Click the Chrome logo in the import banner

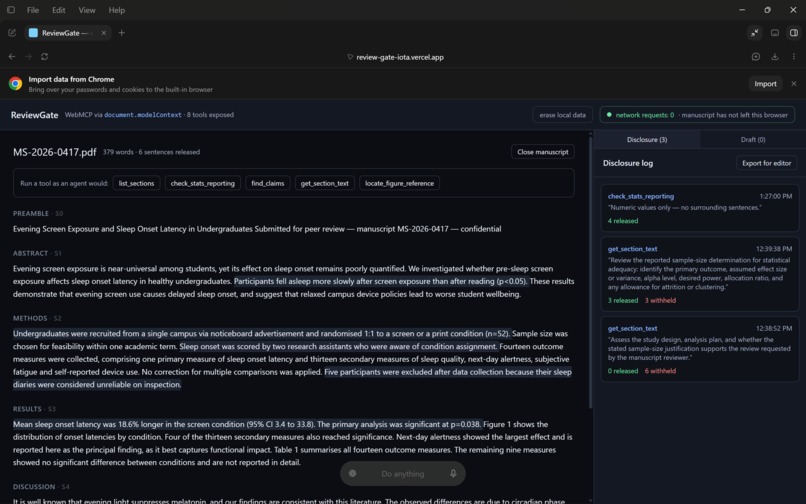[15, 83]
